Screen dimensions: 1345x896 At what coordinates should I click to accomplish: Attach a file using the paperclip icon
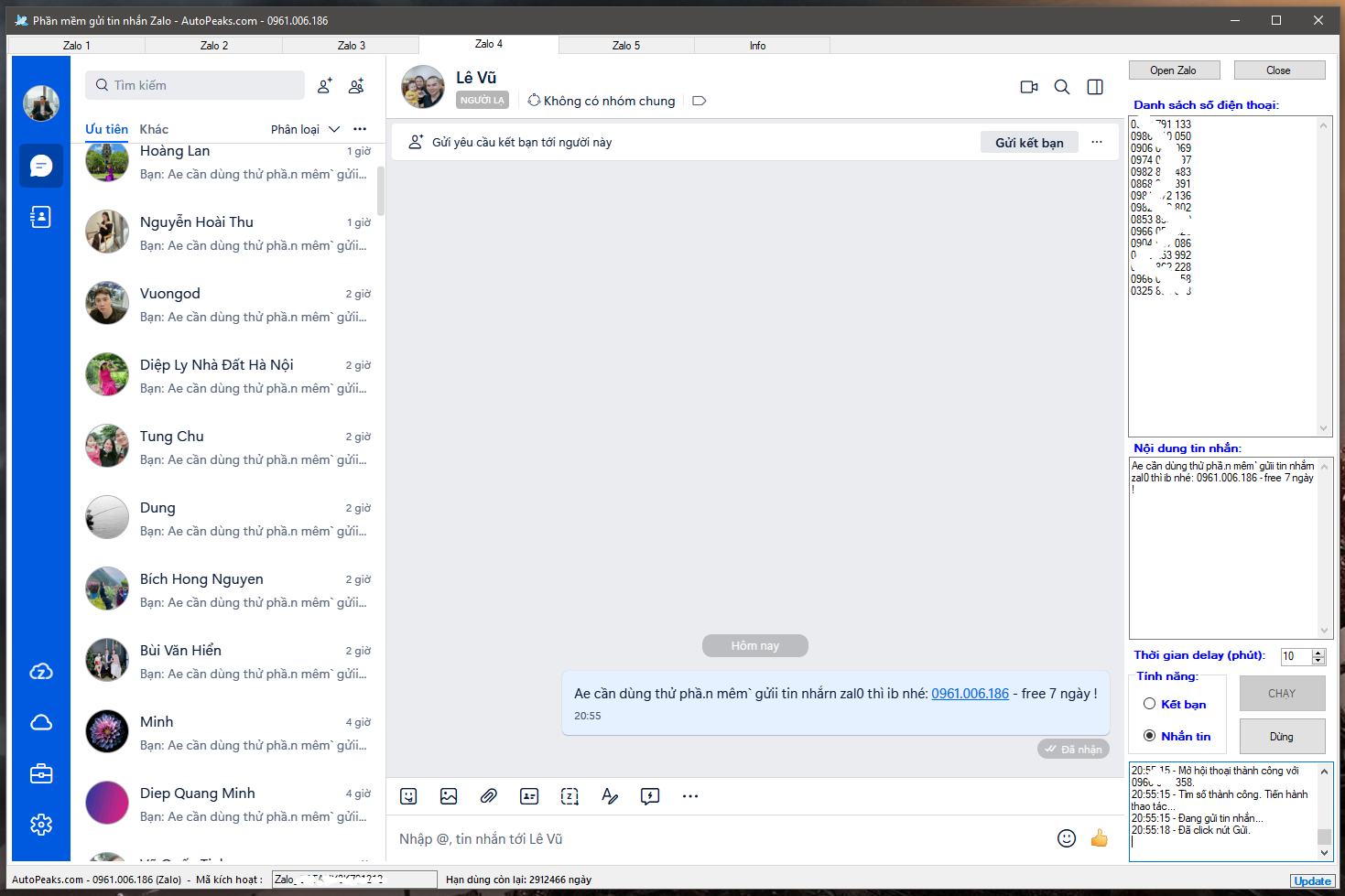pos(488,796)
